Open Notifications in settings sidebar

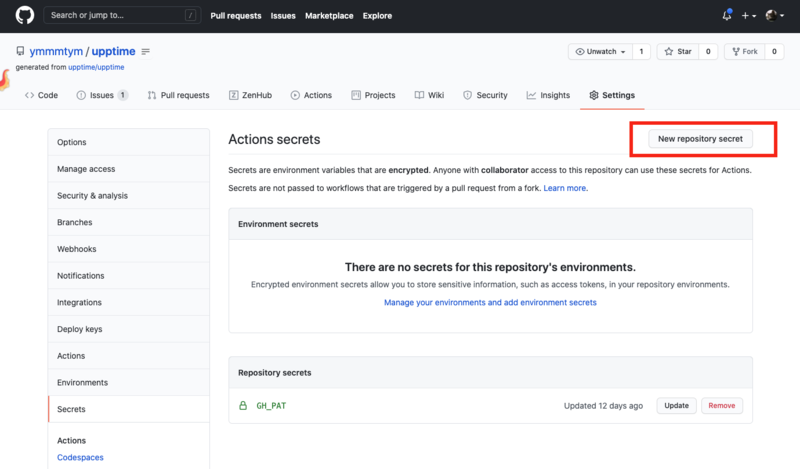pos(129,276)
